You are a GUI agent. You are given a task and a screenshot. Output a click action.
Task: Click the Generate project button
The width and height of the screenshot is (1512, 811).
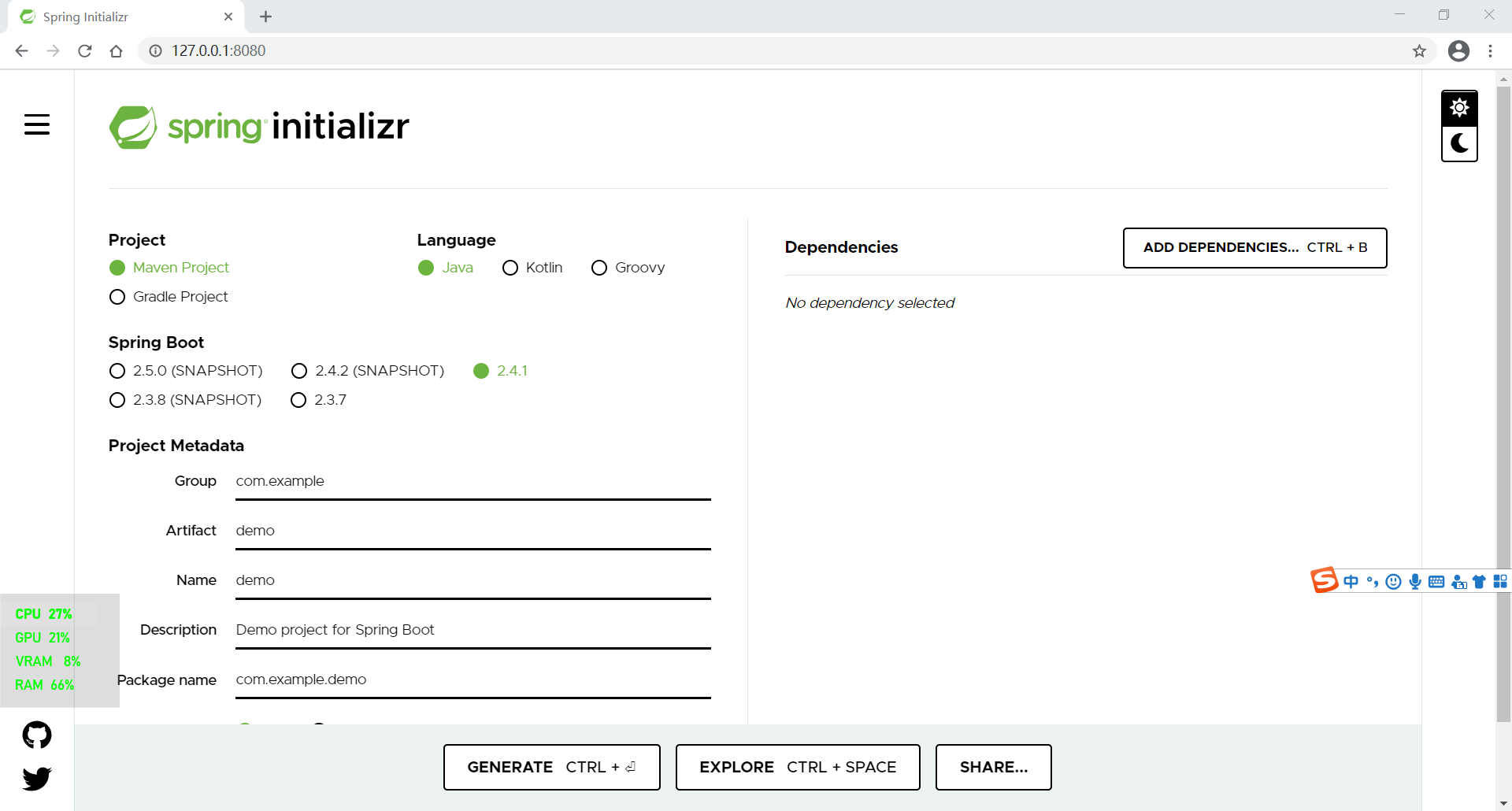tap(551, 767)
